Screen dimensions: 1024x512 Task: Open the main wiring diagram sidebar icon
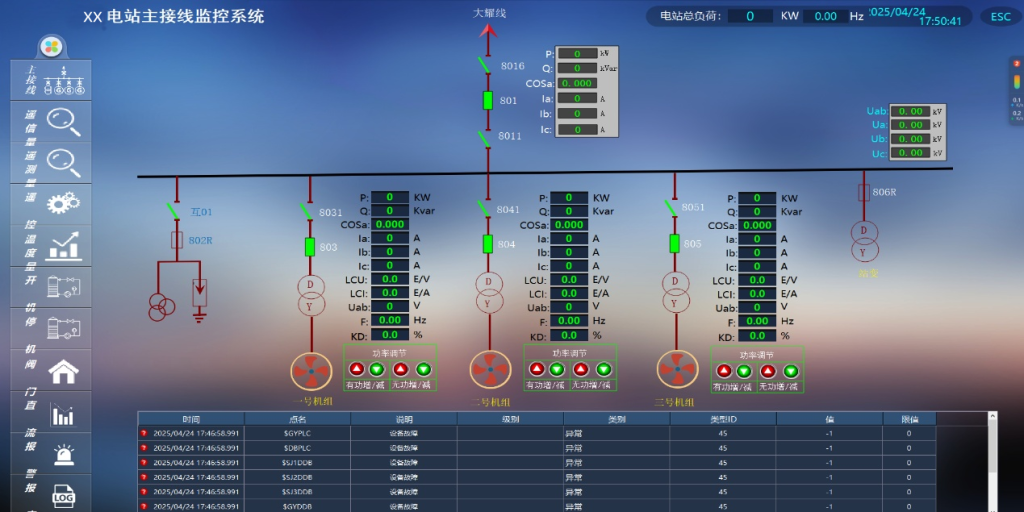click(x=65, y=80)
